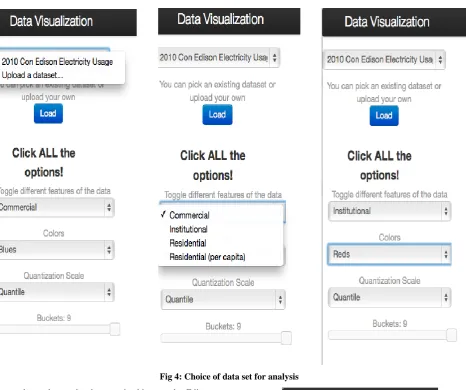
Task: Click 'Quantization Scale' label in the left panel
Action: [54, 276]
